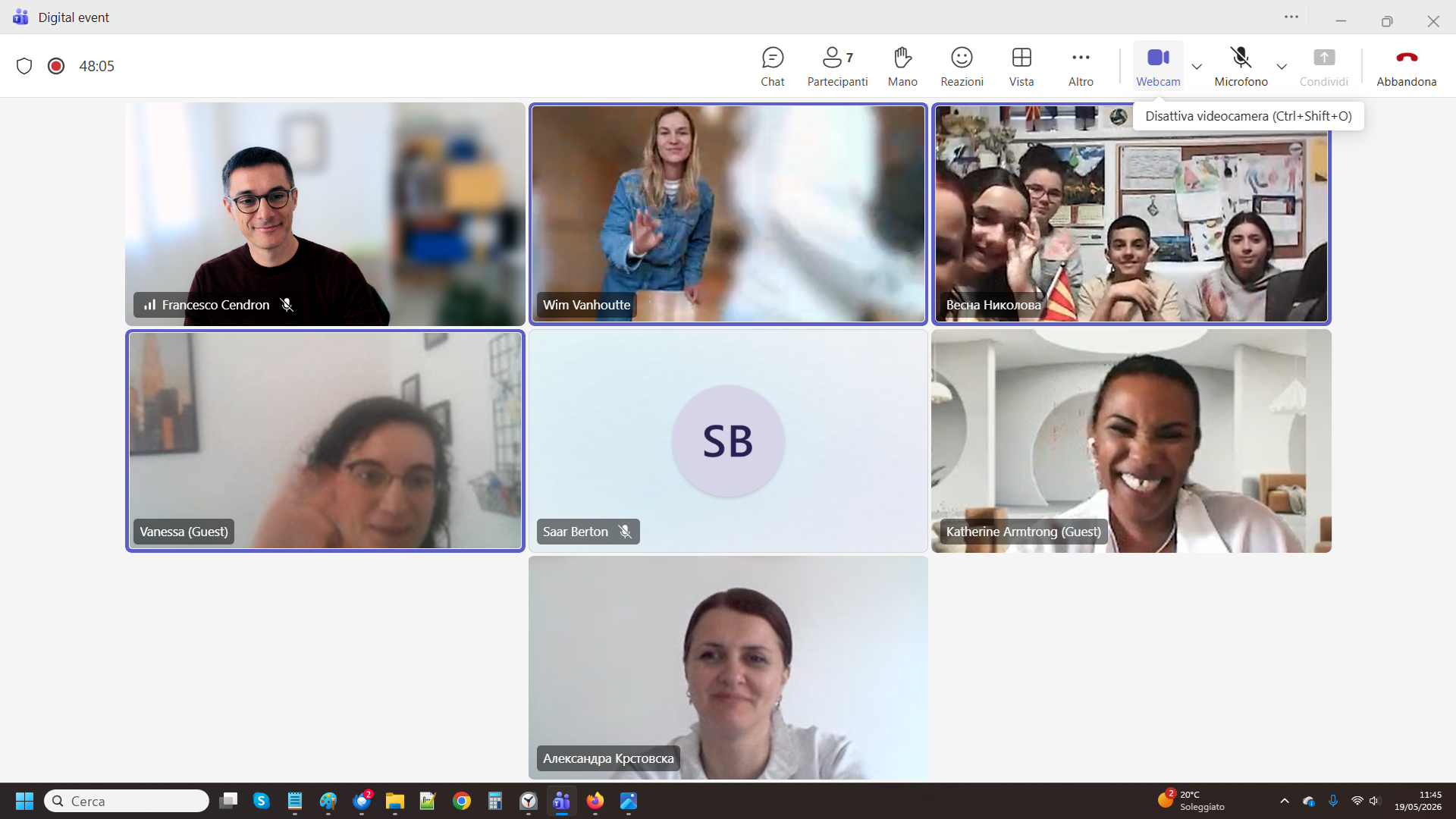Select Wim Vanhoutte's video tile
This screenshot has height=819, width=1456.
coord(728,214)
